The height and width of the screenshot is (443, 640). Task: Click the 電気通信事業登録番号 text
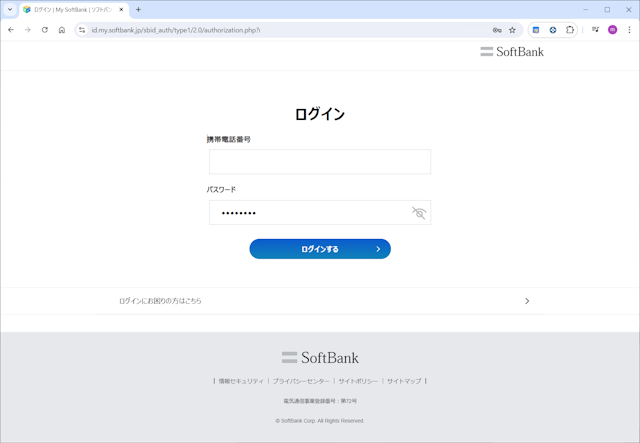click(320, 401)
